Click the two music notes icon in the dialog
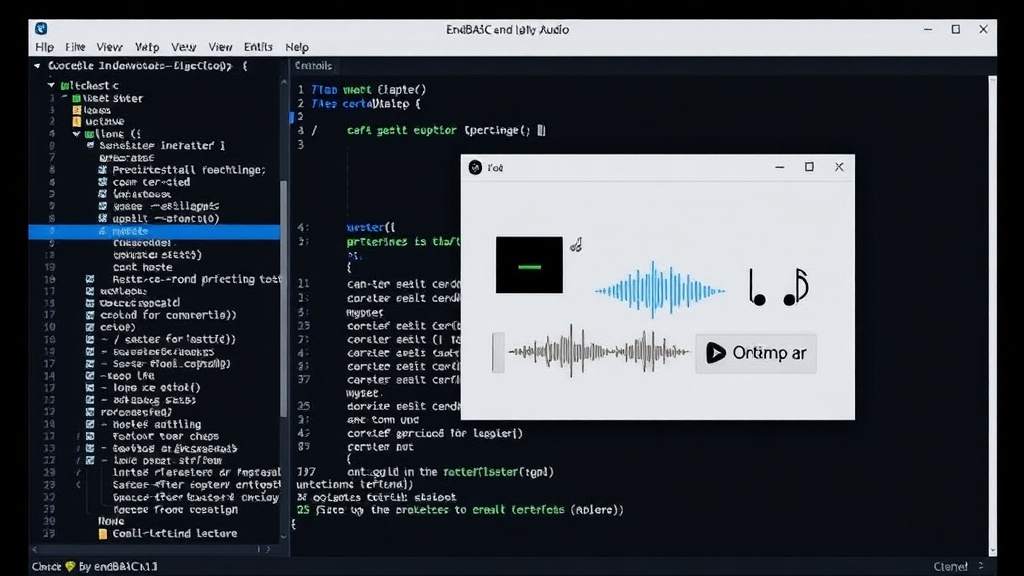This screenshot has height=576, width=1024. tap(779, 286)
